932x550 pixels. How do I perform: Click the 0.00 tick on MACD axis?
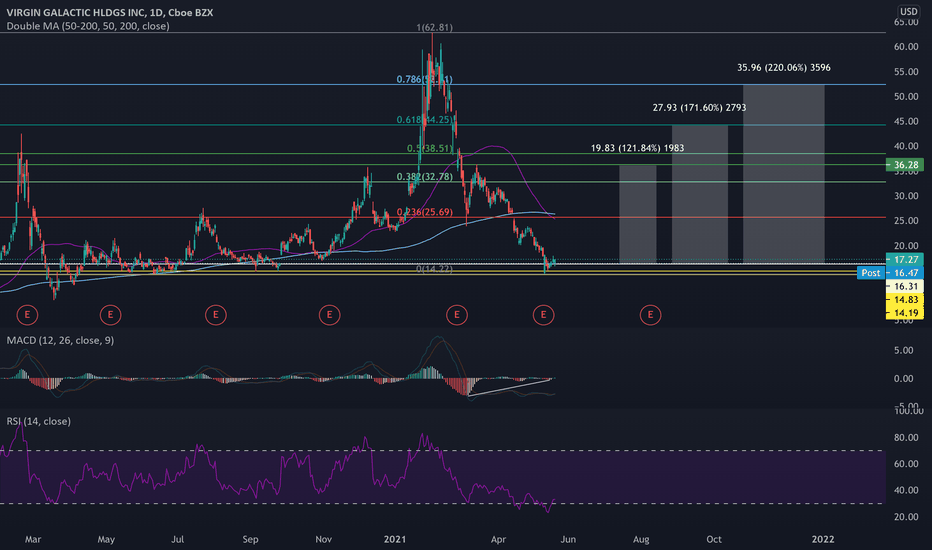903,378
